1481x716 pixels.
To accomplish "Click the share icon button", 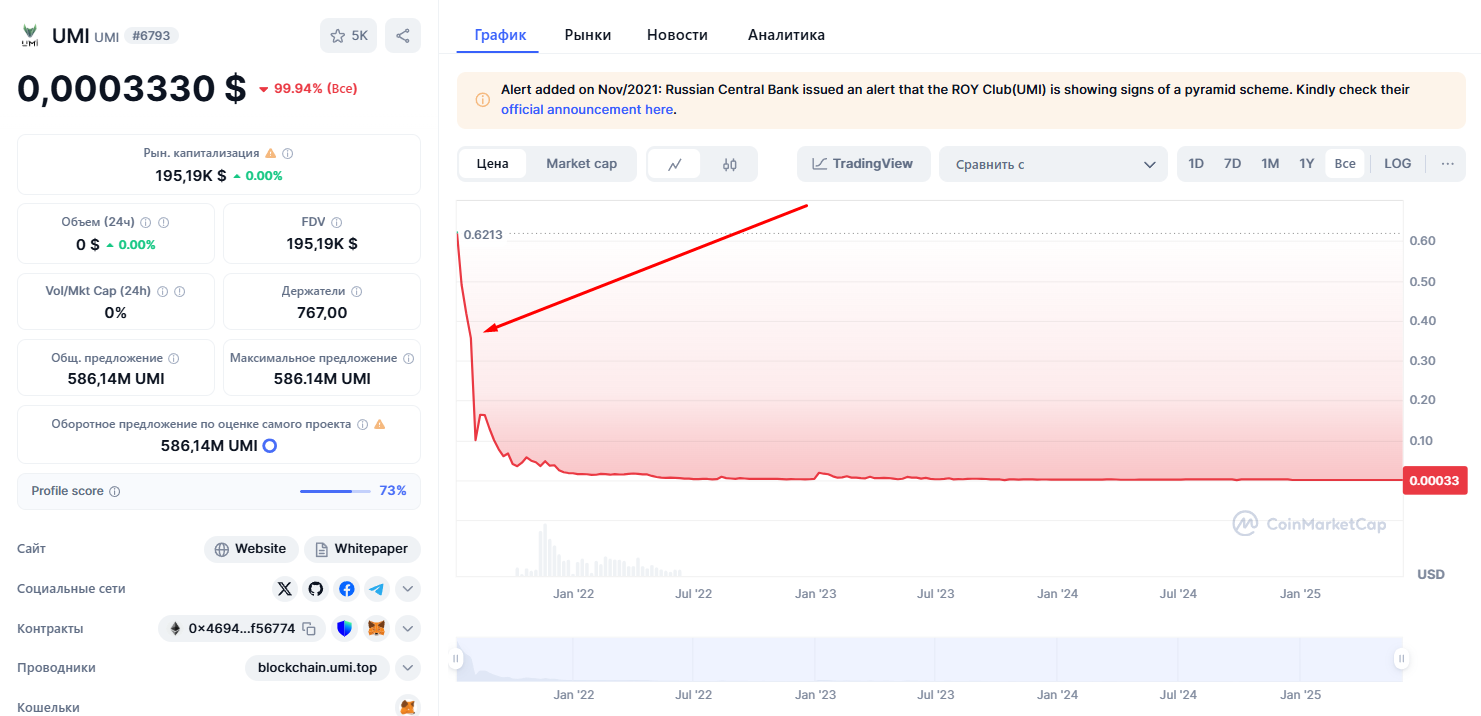I will (x=403, y=36).
